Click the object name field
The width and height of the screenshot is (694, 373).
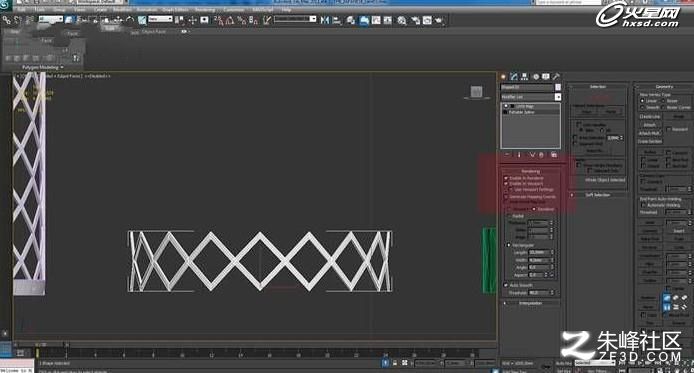527,87
